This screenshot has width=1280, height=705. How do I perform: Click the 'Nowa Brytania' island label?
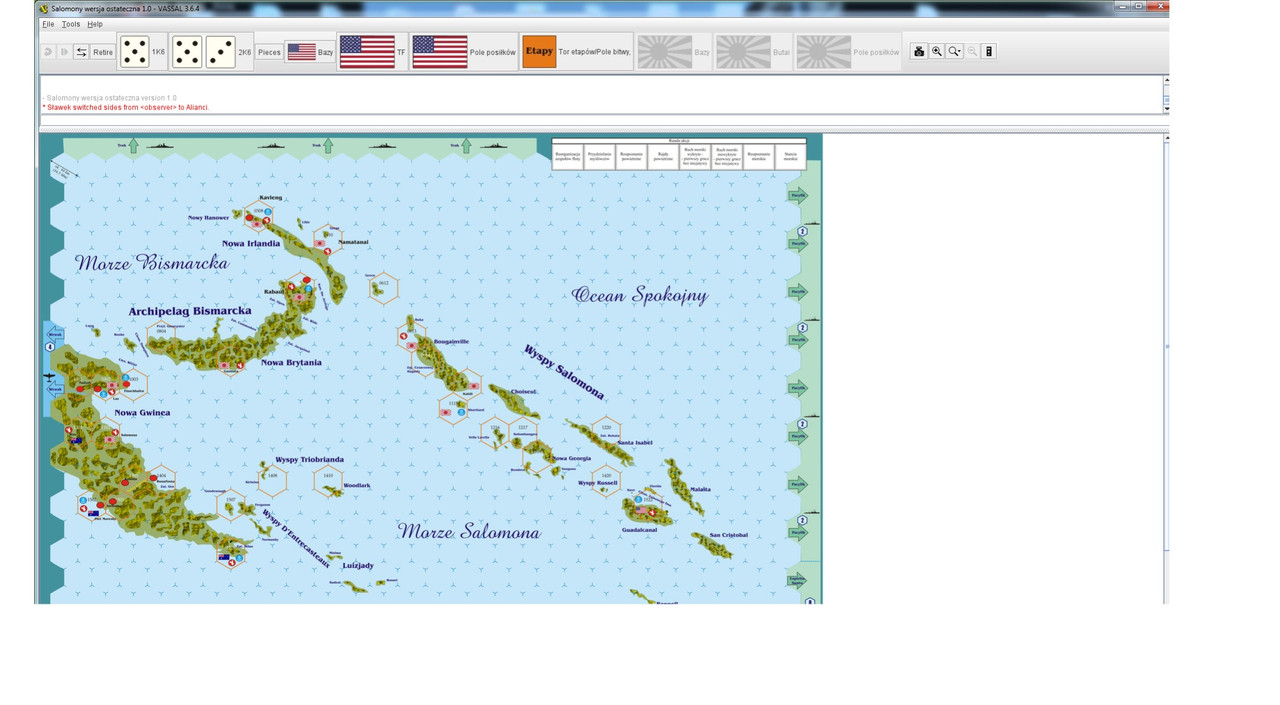[x=291, y=362]
